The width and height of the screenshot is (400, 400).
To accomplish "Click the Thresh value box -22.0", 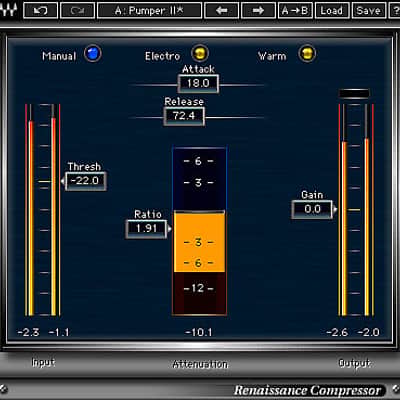I will [86, 181].
